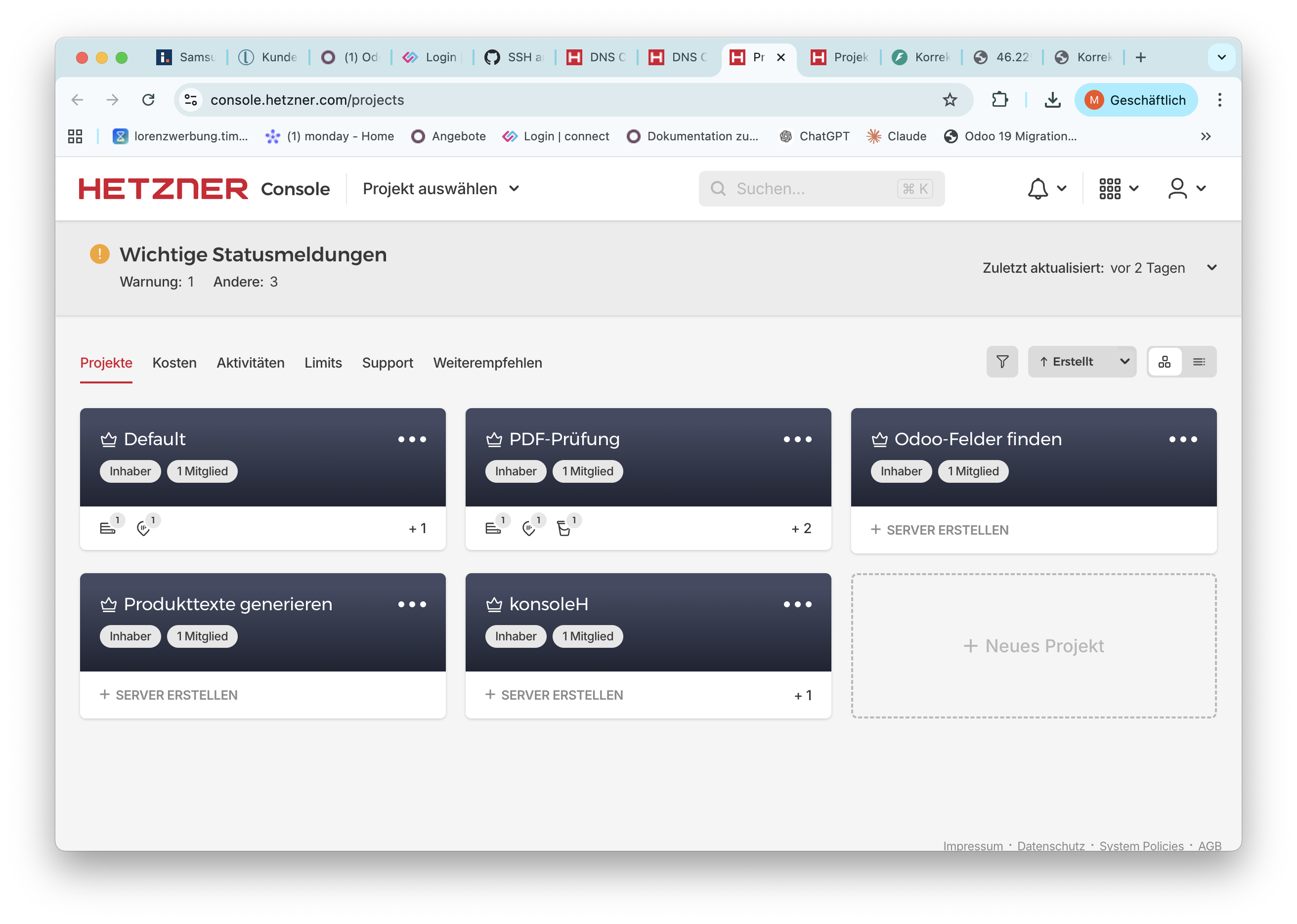Click the bucket icon in PDF-Prüfung project

click(563, 529)
